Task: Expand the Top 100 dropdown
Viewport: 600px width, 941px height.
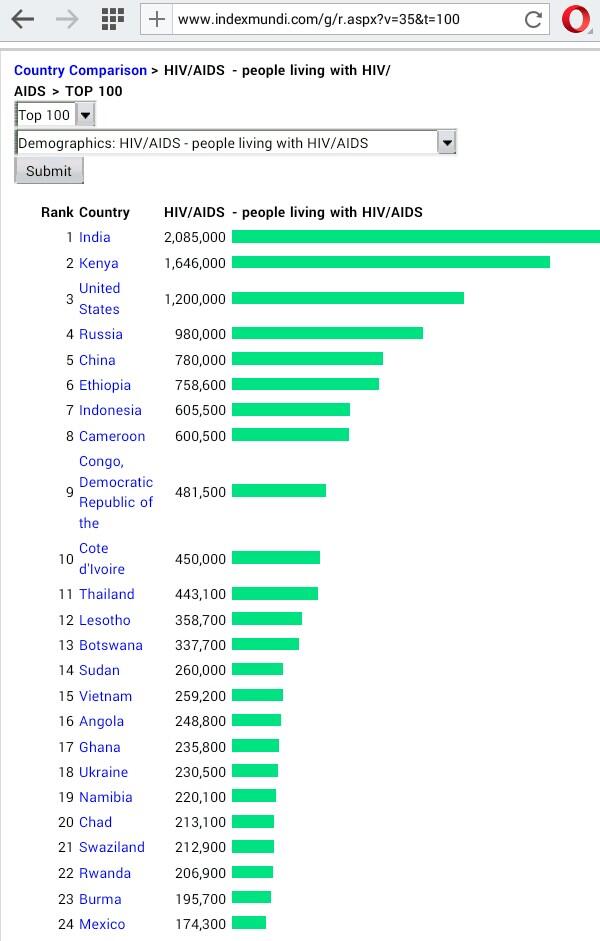Action: (55, 115)
